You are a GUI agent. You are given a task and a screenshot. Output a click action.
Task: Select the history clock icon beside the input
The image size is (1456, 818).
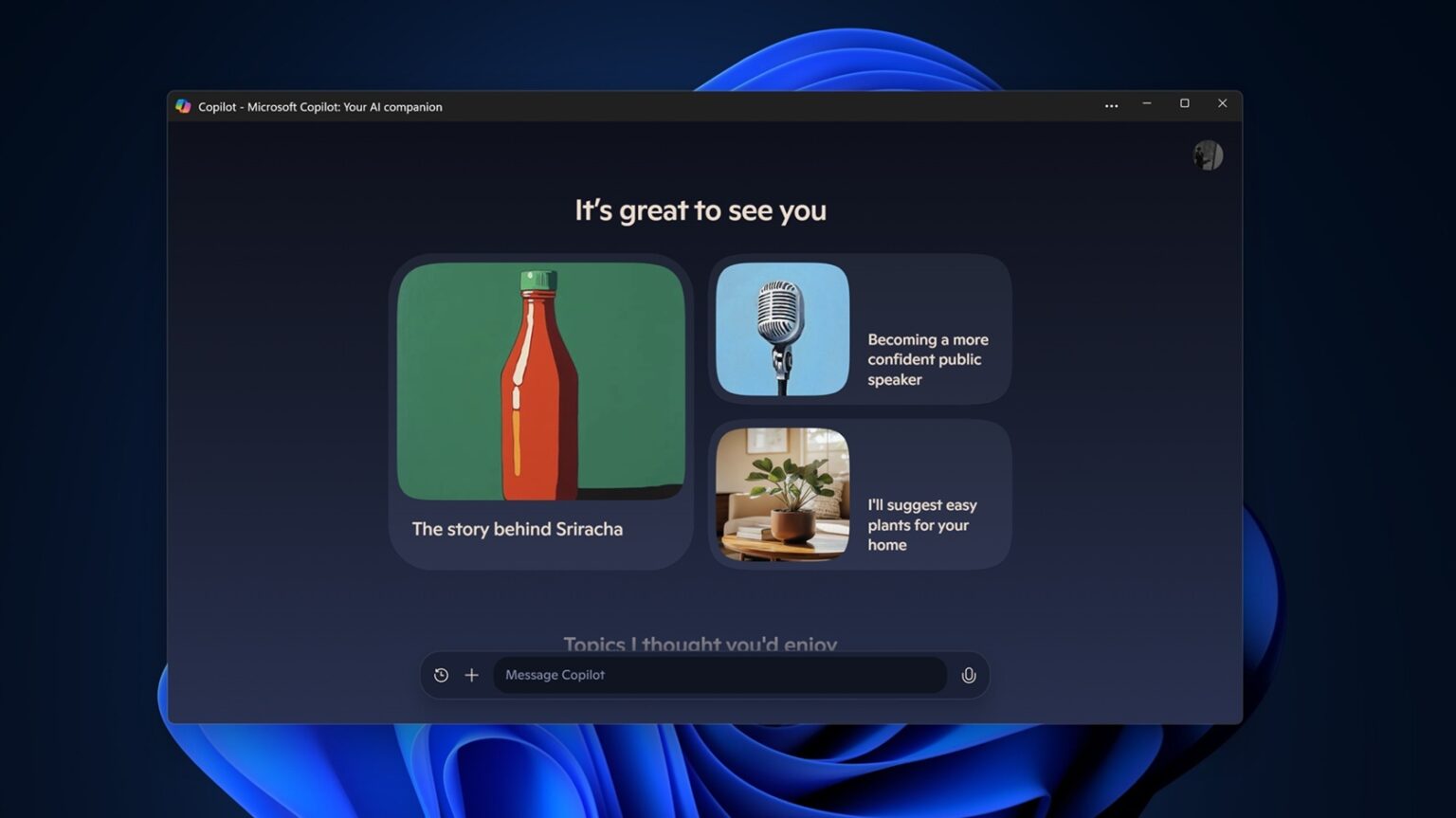pos(441,675)
